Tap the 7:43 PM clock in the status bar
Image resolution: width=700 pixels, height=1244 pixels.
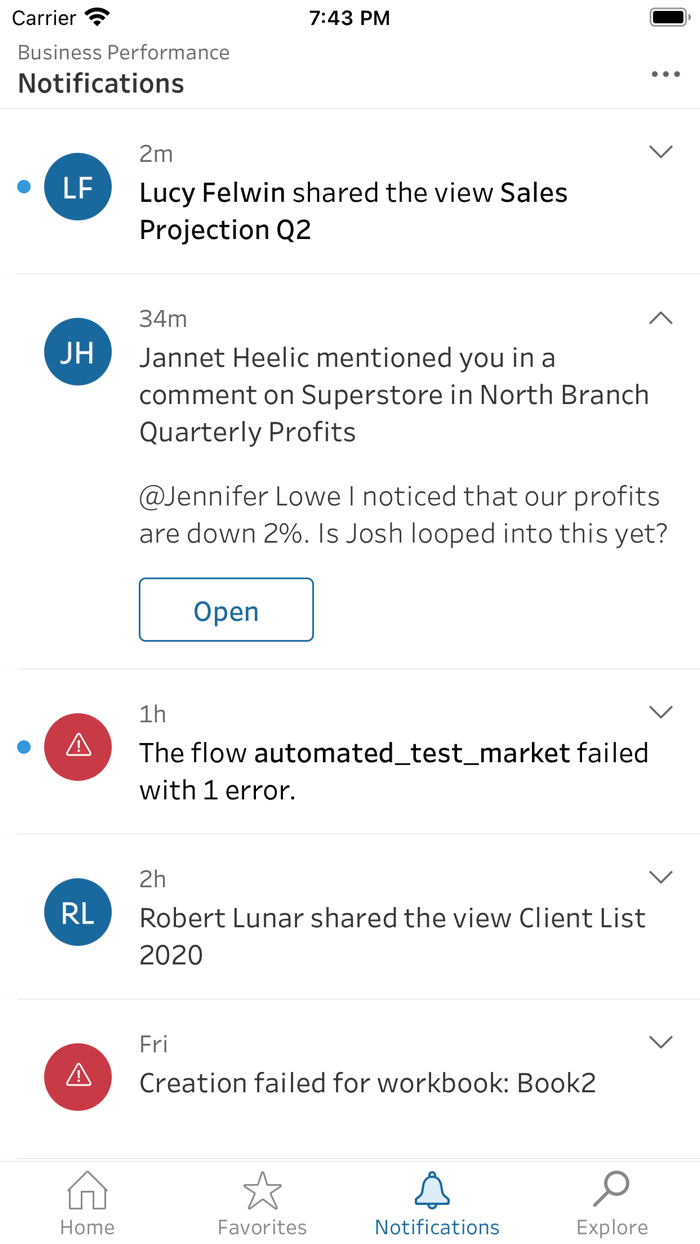click(x=349, y=16)
